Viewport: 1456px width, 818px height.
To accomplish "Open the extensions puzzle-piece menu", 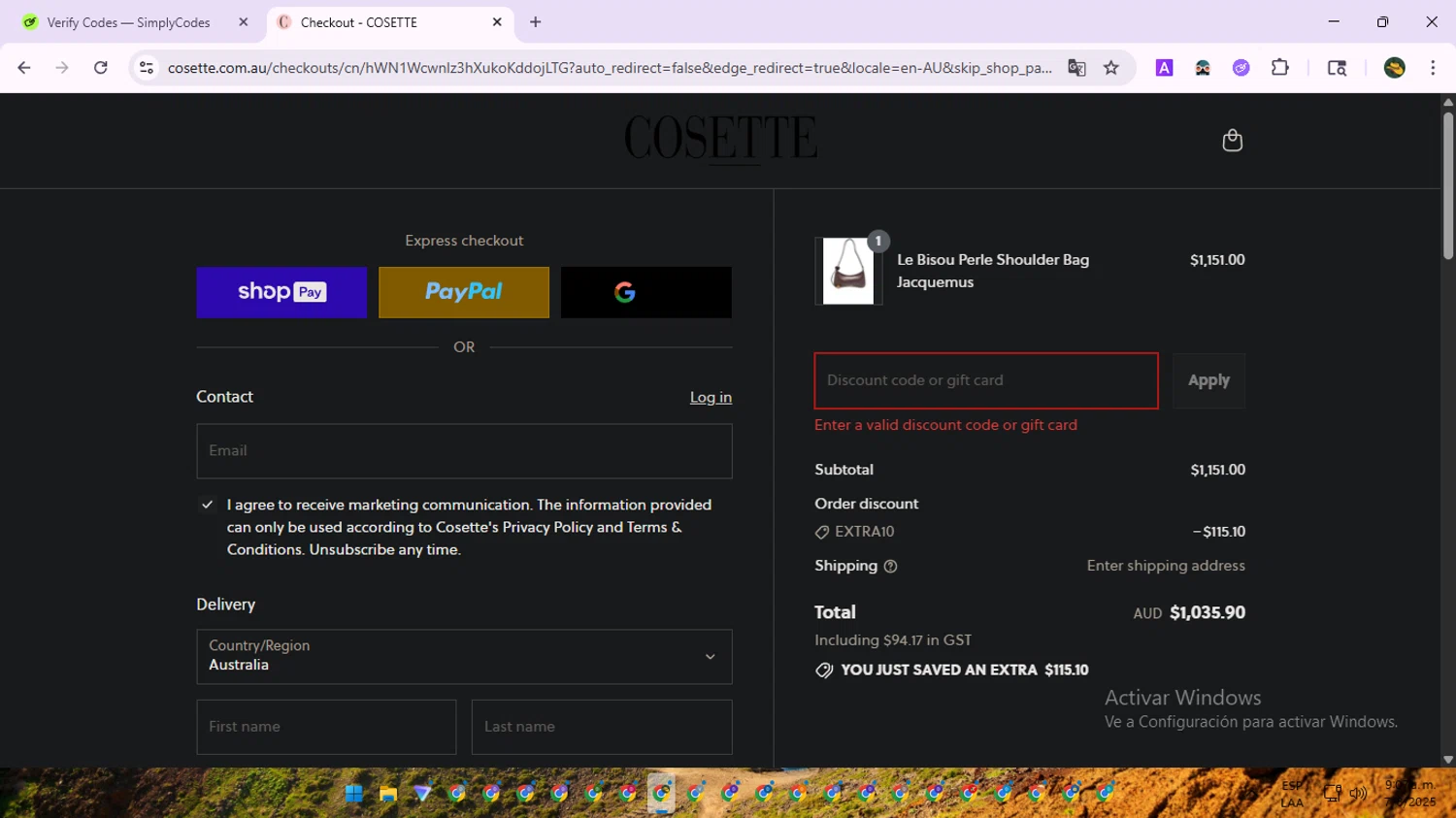I will pos(1280,68).
